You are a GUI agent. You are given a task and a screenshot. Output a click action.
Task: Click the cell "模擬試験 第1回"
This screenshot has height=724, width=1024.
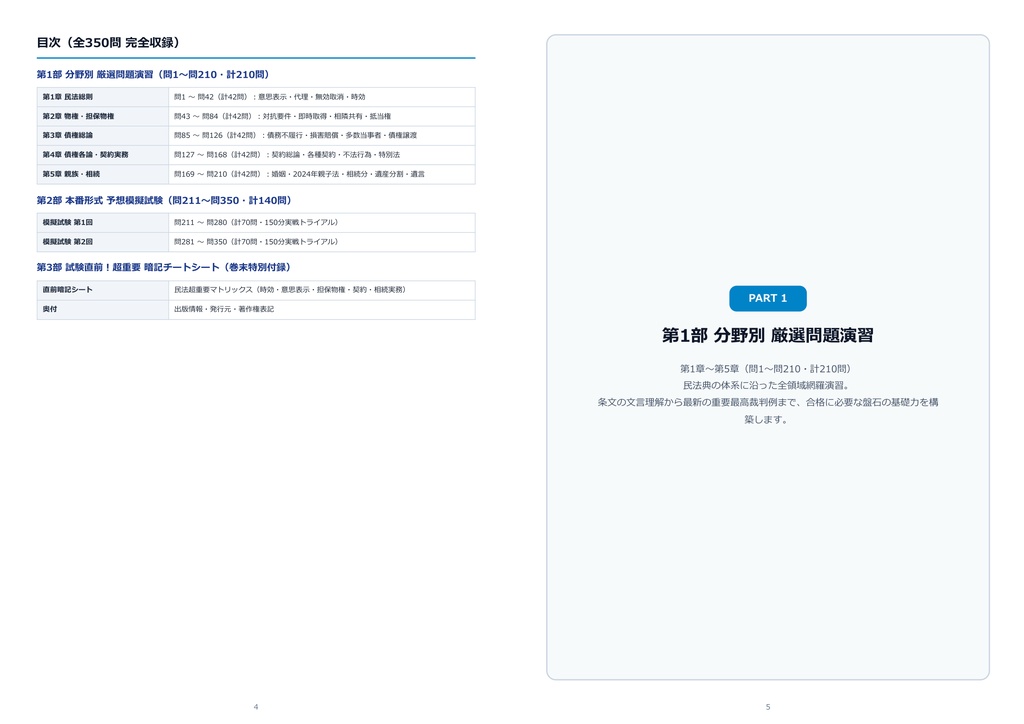[103, 223]
